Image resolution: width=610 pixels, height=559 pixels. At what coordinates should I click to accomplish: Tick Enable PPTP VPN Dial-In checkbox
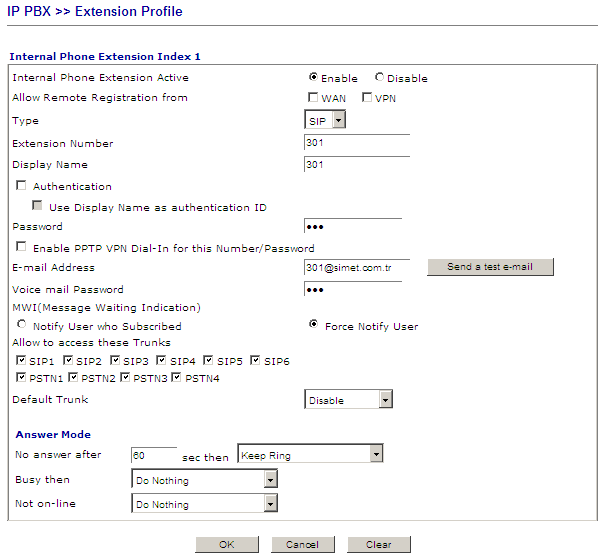pos(21,248)
